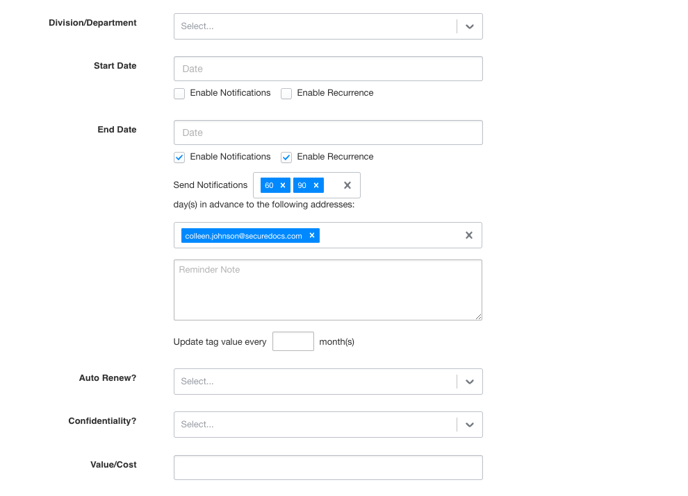Image resolution: width=688 pixels, height=496 pixels.
Task: Open the Auto Renew? dropdown
Action: click(328, 381)
